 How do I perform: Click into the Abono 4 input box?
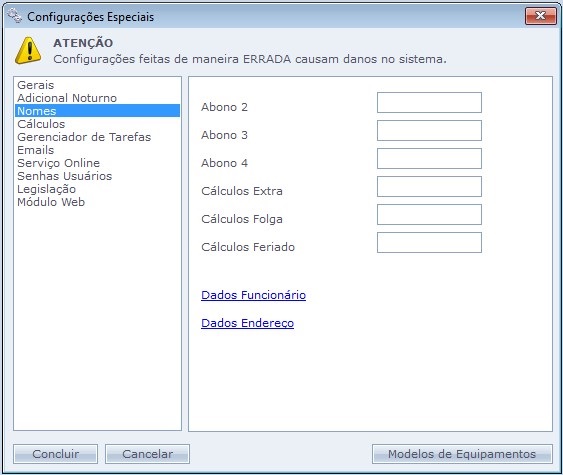click(429, 159)
